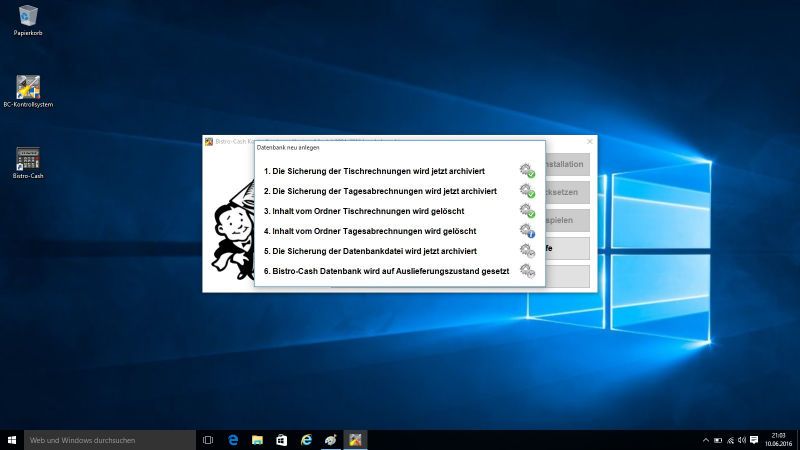Close the Bistro-Cash Kontrollsystem window
The width and height of the screenshot is (800, 450).
[590, 141]
